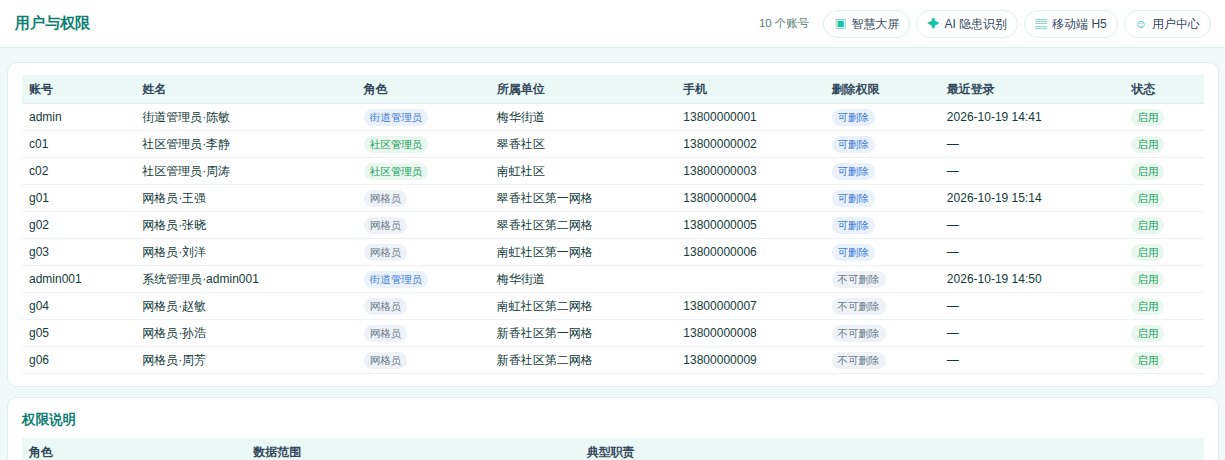
Task: Click 数据范围 column header
Action: [x=278, y=453]
